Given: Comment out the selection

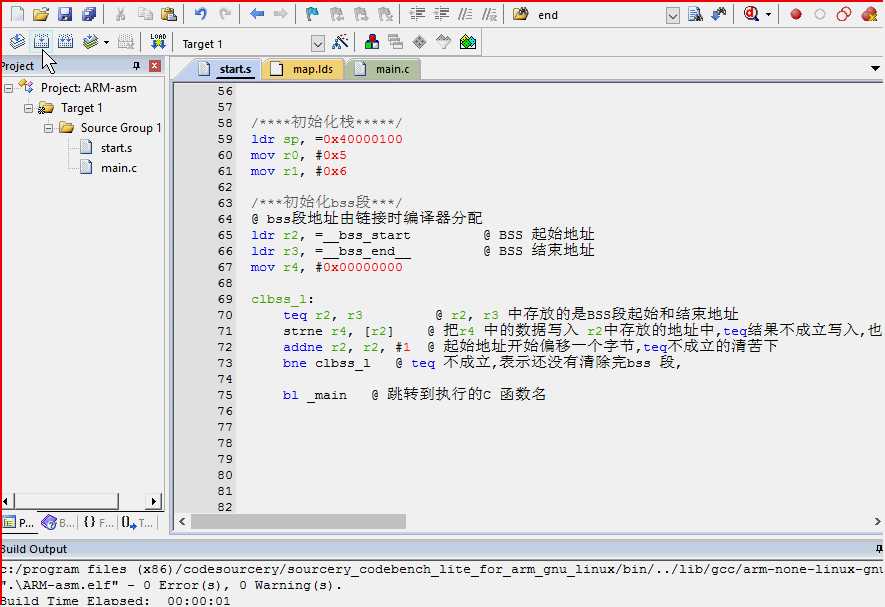Looking at the screenshot, I should (466, 14).
